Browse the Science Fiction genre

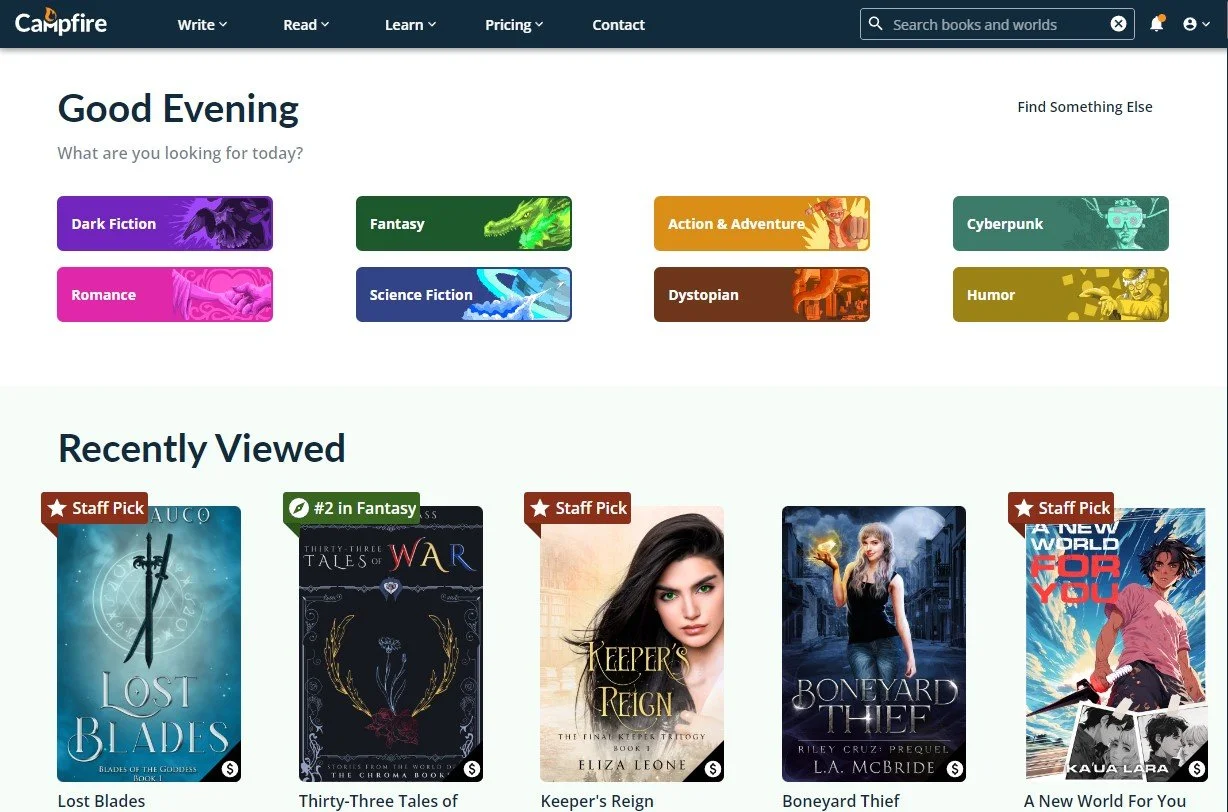[x=464, y=294]
